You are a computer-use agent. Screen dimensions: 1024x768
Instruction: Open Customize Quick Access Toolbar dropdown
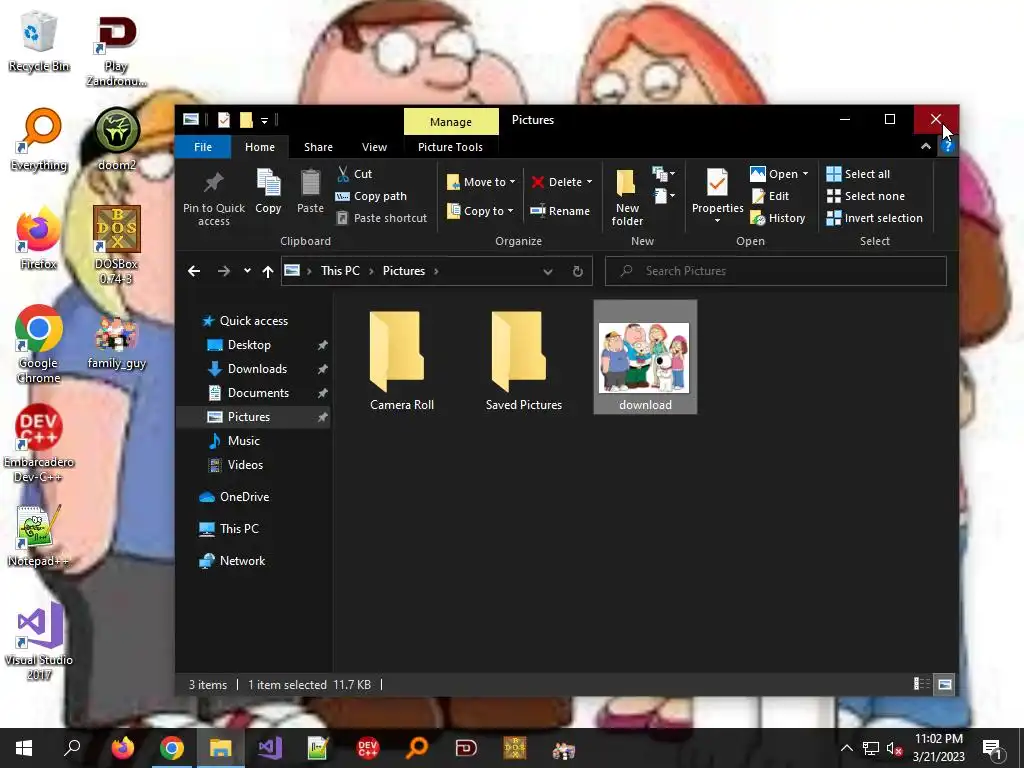pos(264,120)
